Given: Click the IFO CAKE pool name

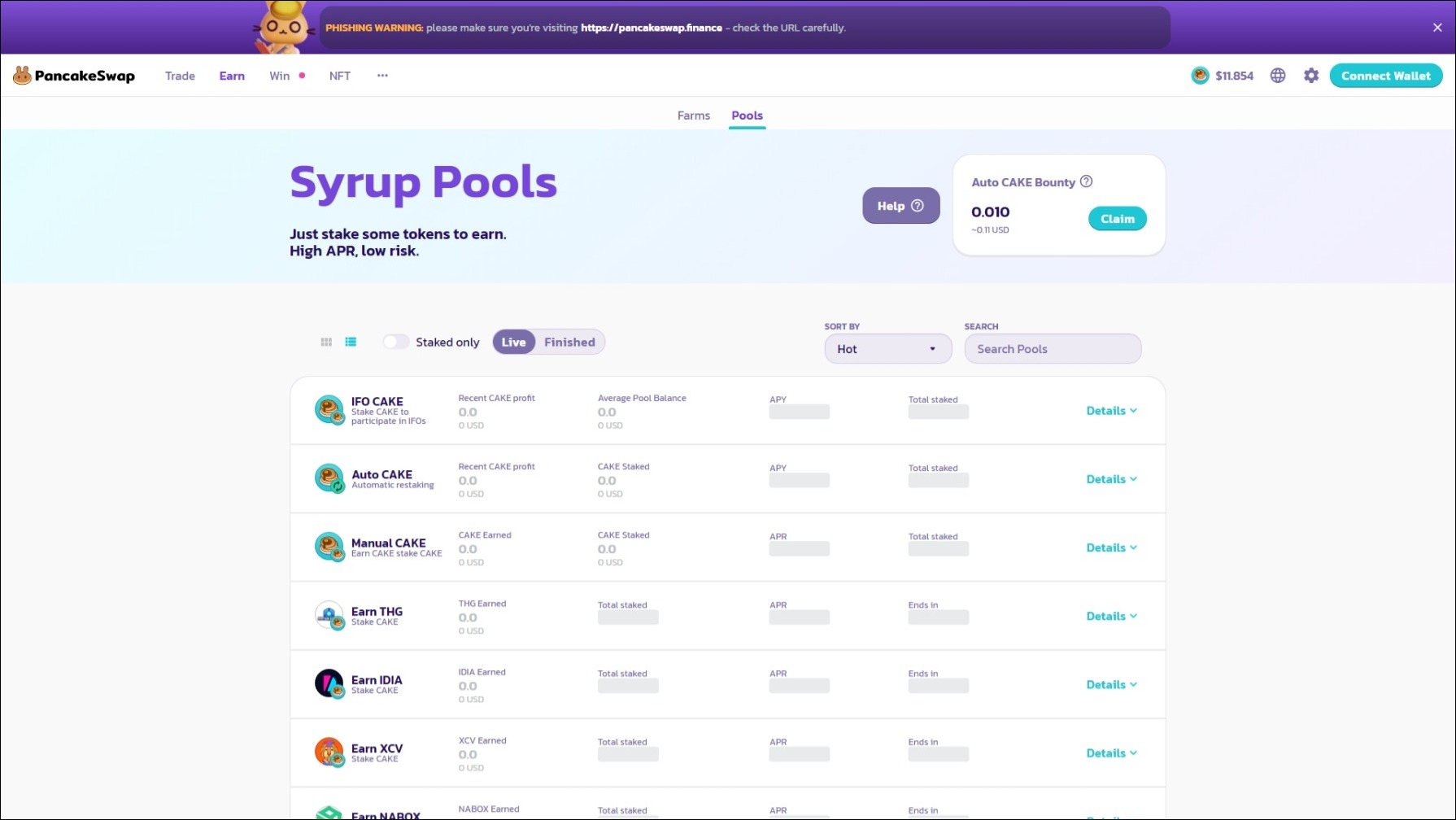Looking at the screenshot, I should (x=377, y=401).
